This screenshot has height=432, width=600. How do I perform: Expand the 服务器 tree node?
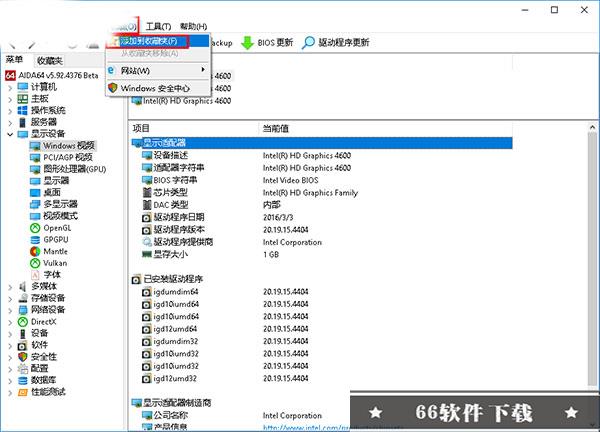[10, 123]
